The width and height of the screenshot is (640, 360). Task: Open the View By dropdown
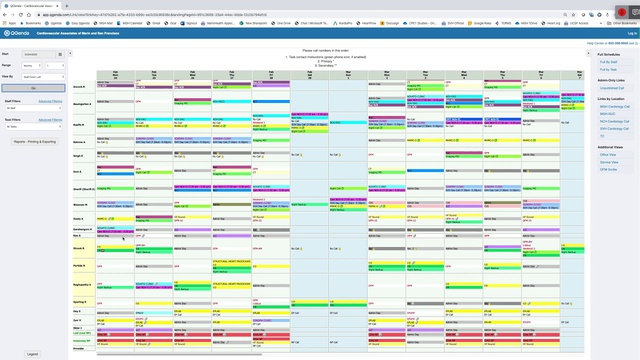43,77
